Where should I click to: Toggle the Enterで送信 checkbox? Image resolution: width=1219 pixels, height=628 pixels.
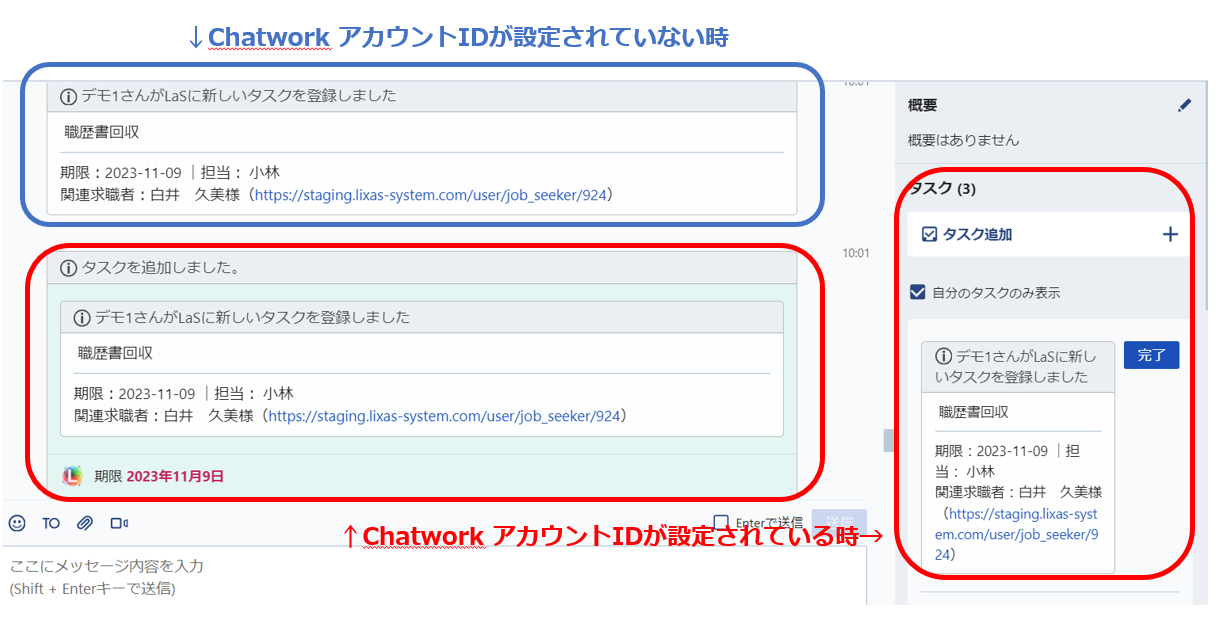coord(721,522)
